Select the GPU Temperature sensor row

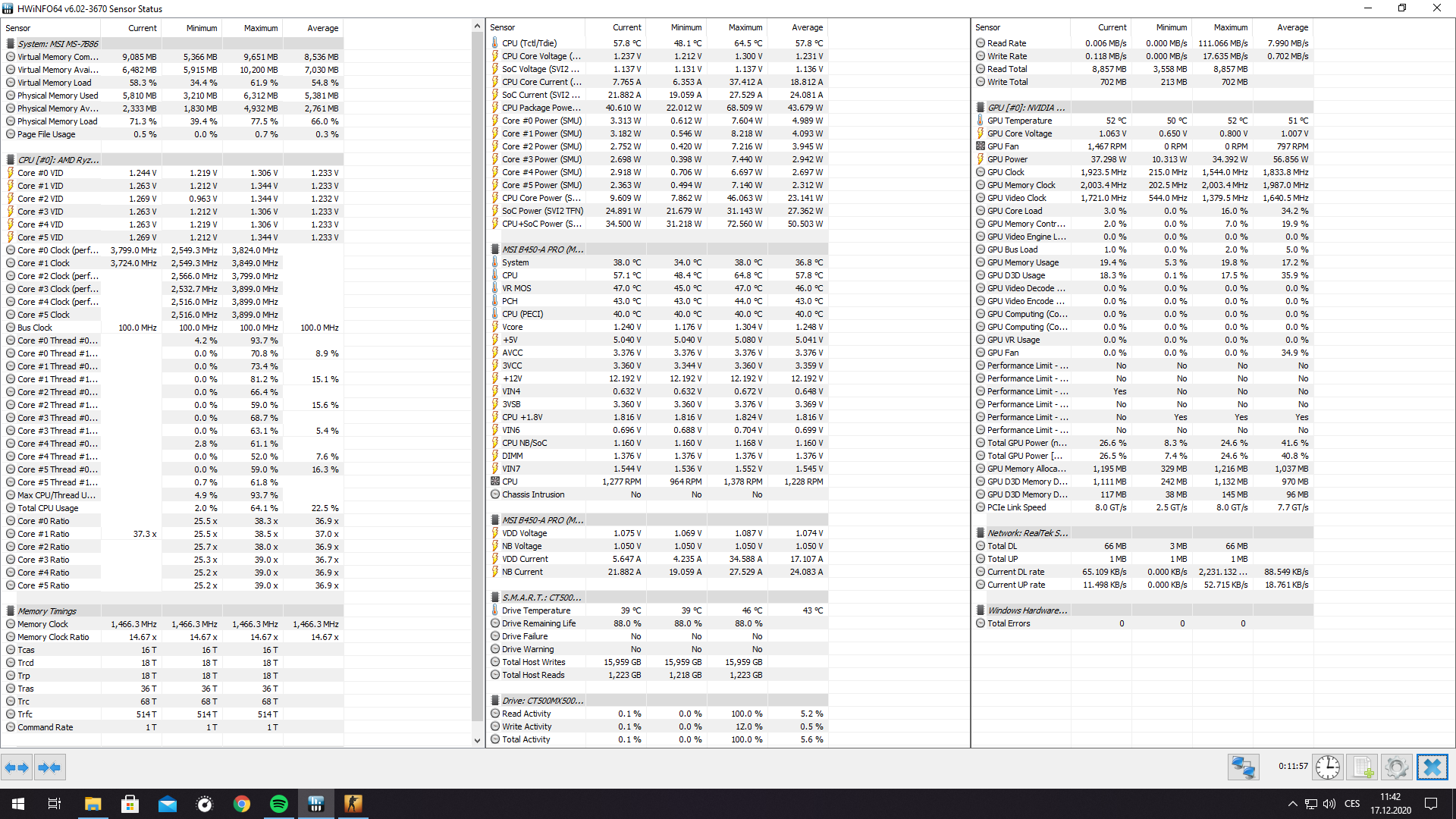(1019, 121)
